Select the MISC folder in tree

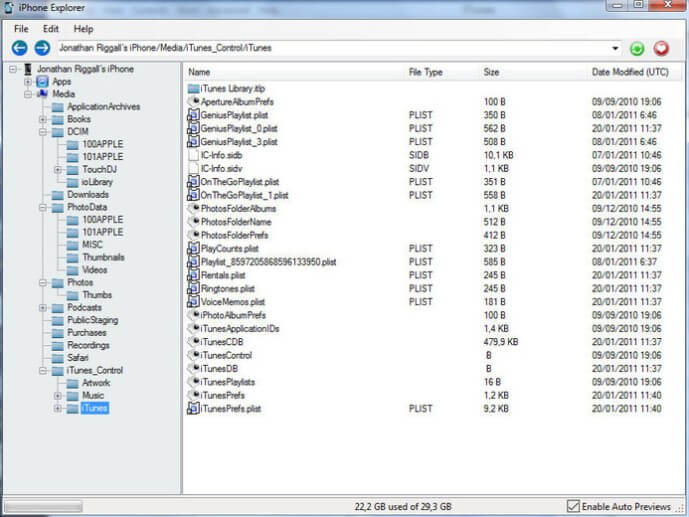tap(92, 245)
